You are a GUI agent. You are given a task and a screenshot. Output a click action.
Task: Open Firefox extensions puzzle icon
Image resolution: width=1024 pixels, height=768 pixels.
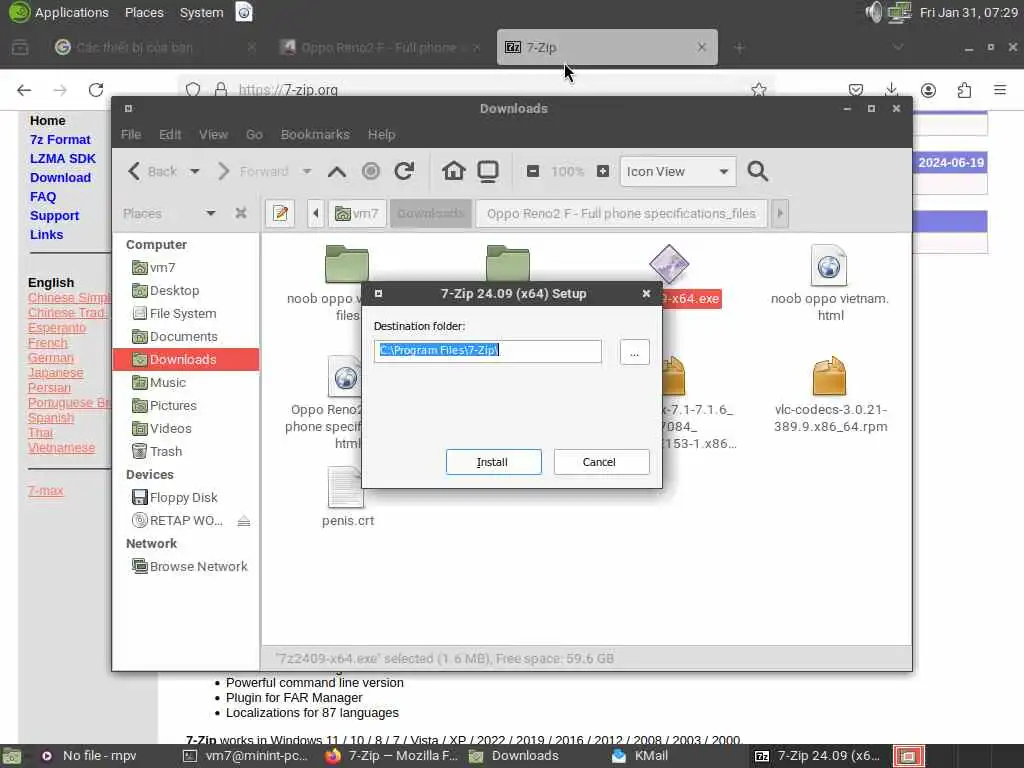(965, 89)
